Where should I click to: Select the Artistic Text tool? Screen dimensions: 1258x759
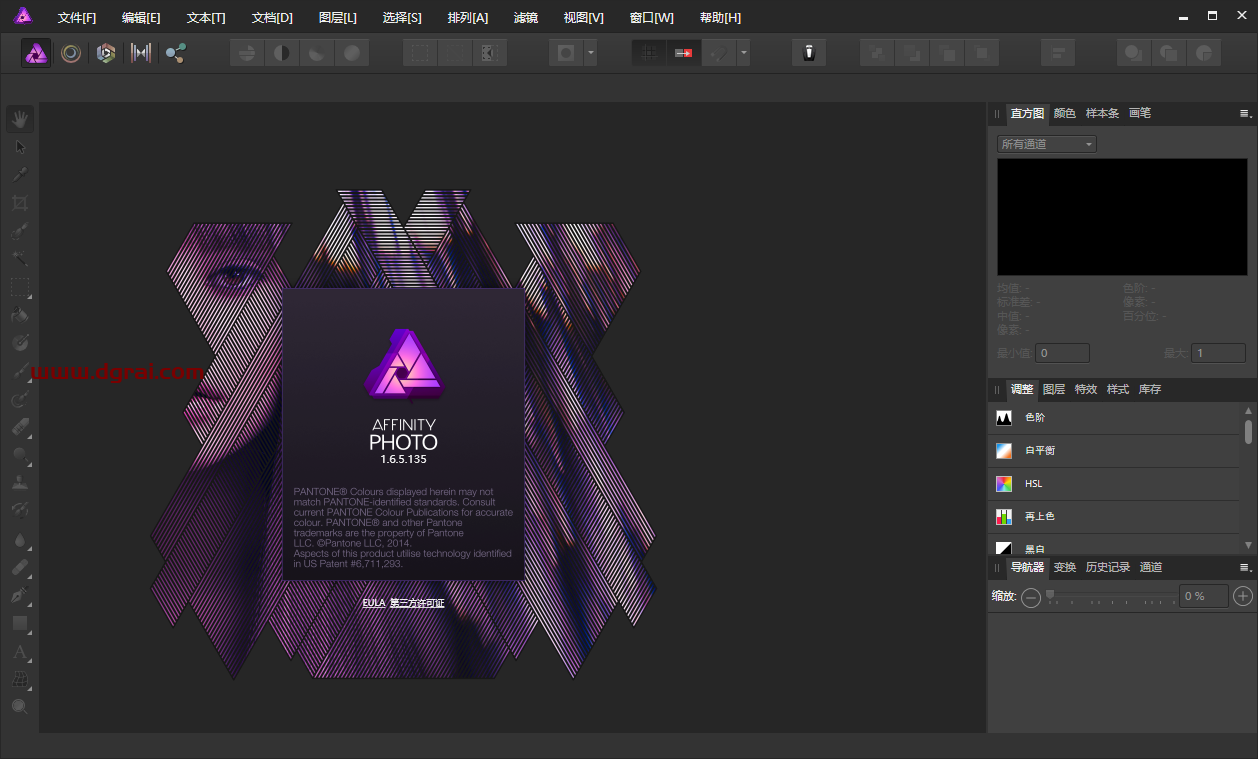[x=20, y=652]
